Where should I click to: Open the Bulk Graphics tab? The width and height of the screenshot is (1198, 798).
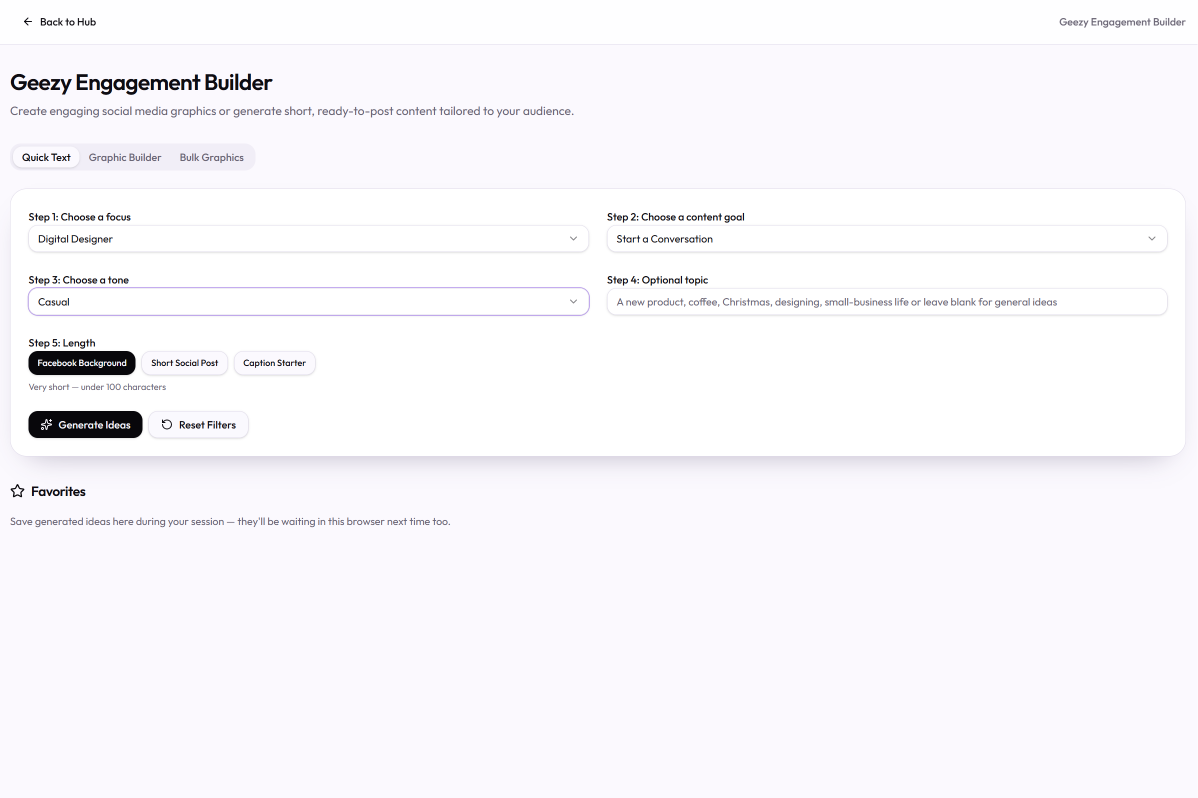pos(212,157)
